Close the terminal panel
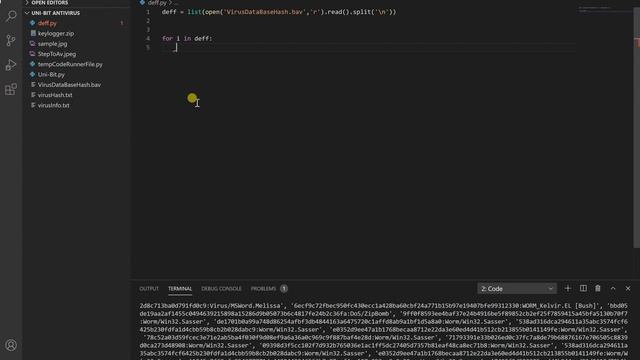The height and width of the screenshot is (360, 640). coord(628,289)
